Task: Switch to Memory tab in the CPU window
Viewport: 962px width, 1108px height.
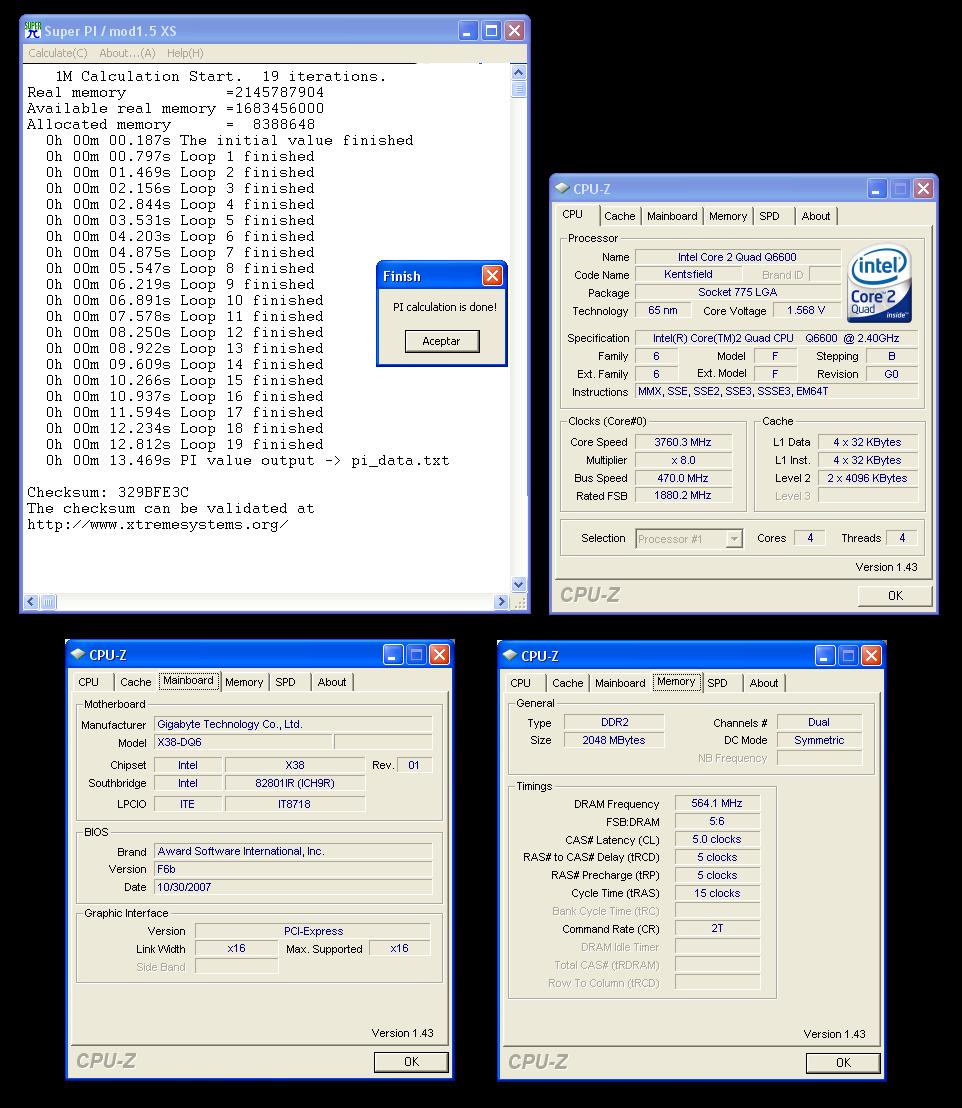Action: (728, 216)
